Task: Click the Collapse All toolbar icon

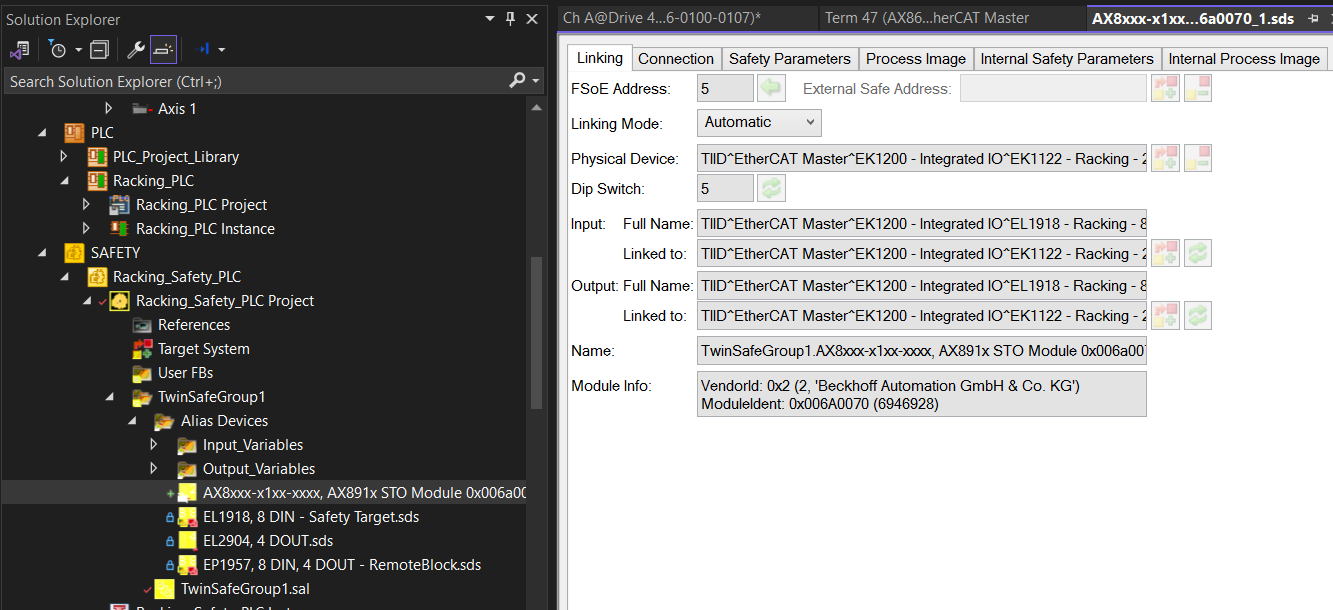Action: (99, 49)
